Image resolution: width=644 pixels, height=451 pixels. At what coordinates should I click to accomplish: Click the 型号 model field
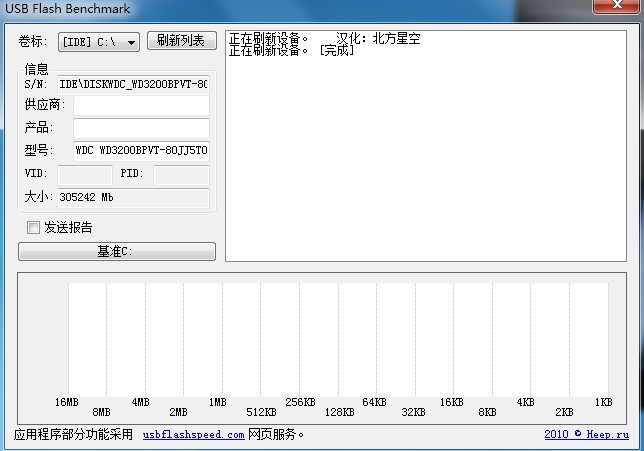tap(141, 151)
